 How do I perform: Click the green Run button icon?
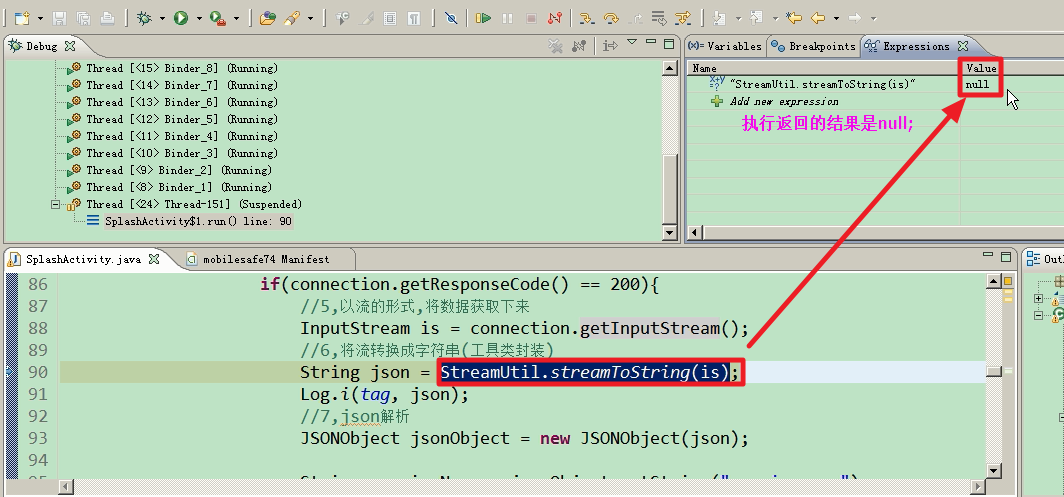(x=180, y=18)
